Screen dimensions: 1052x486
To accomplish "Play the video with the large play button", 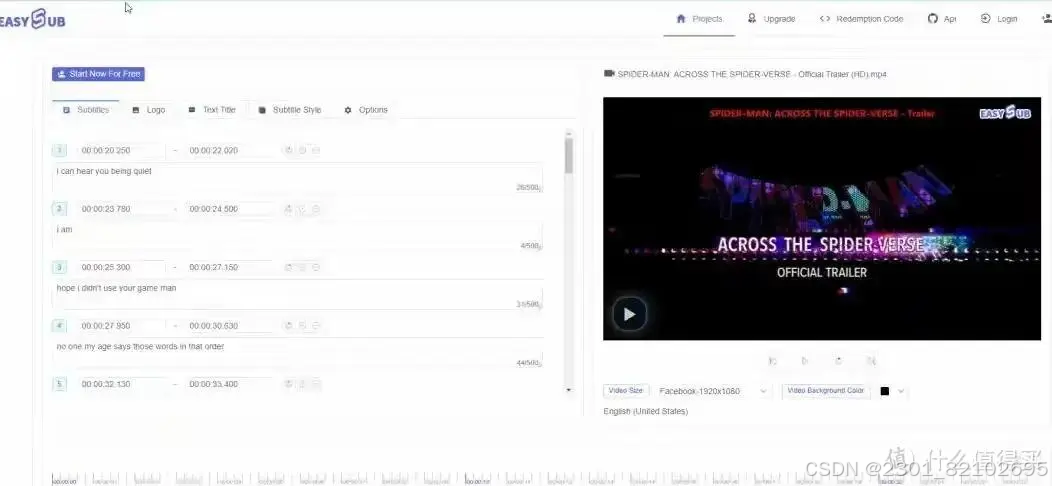I will tap(629, 313).
